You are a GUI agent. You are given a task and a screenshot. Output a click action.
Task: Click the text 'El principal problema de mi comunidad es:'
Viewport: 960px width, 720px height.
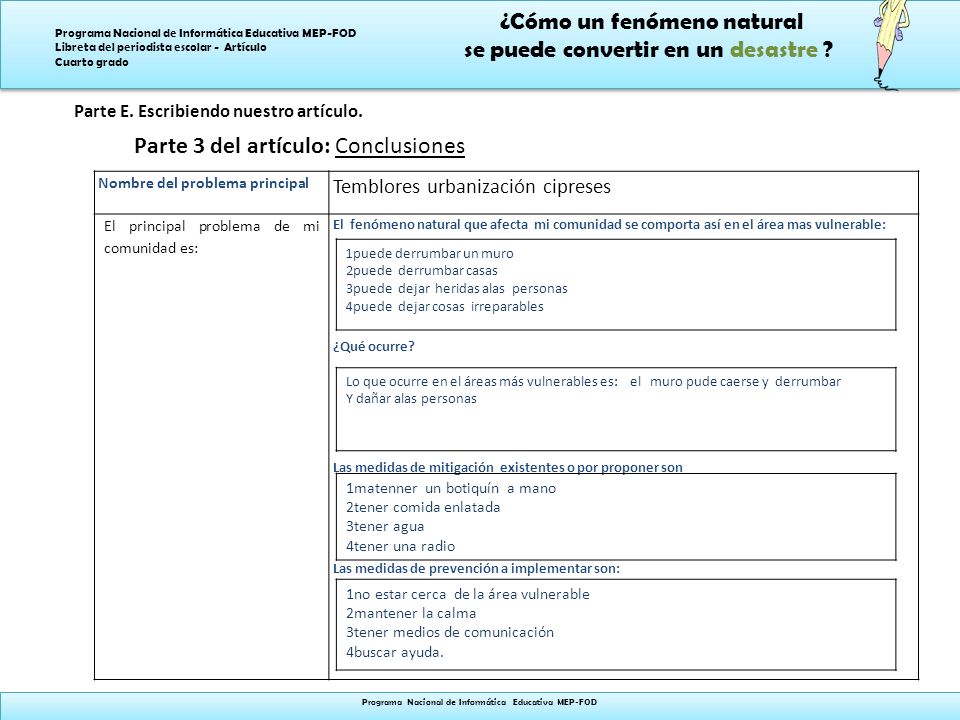[x=211, y=237]
